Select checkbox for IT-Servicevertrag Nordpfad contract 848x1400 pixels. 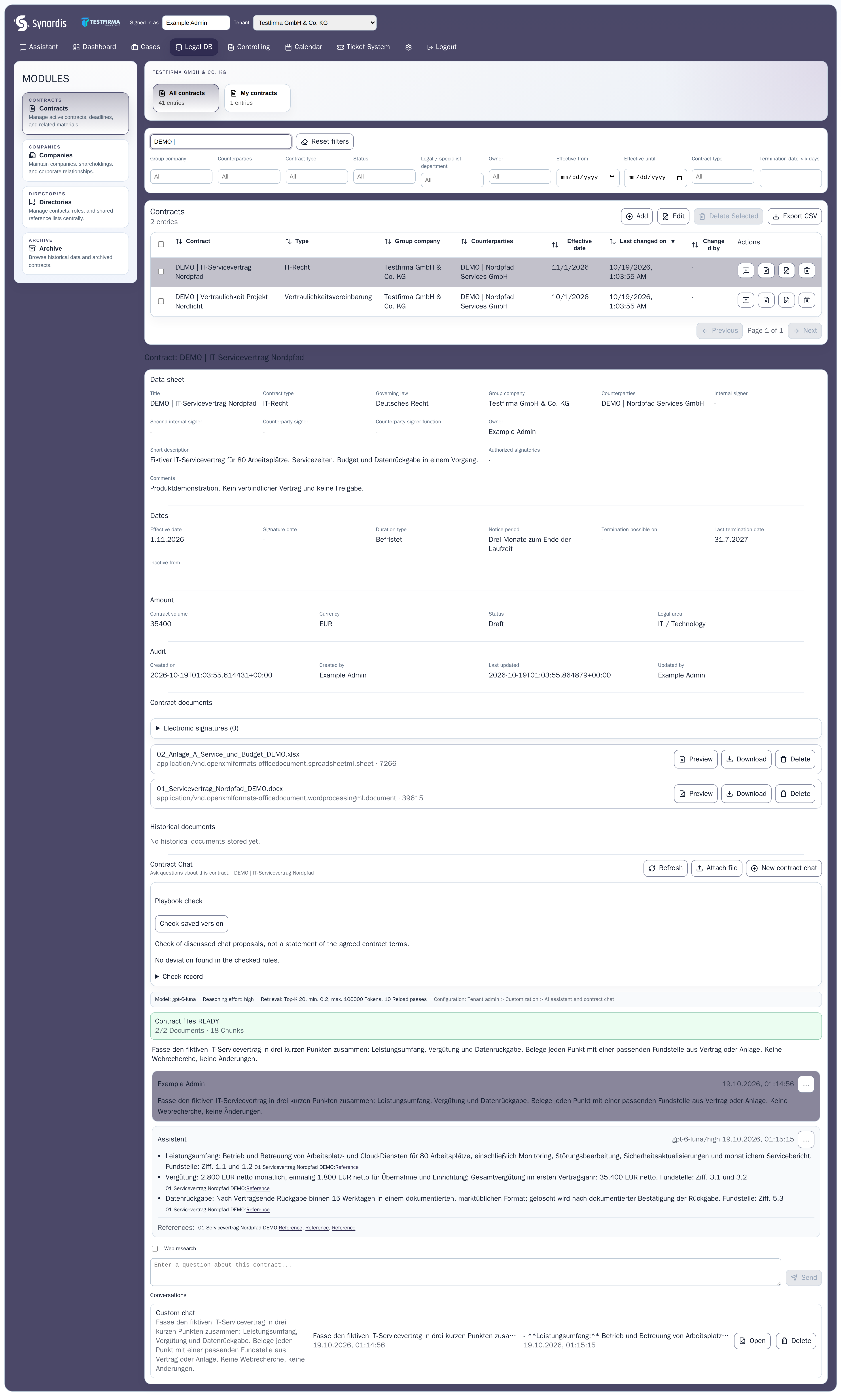[161, 272]
